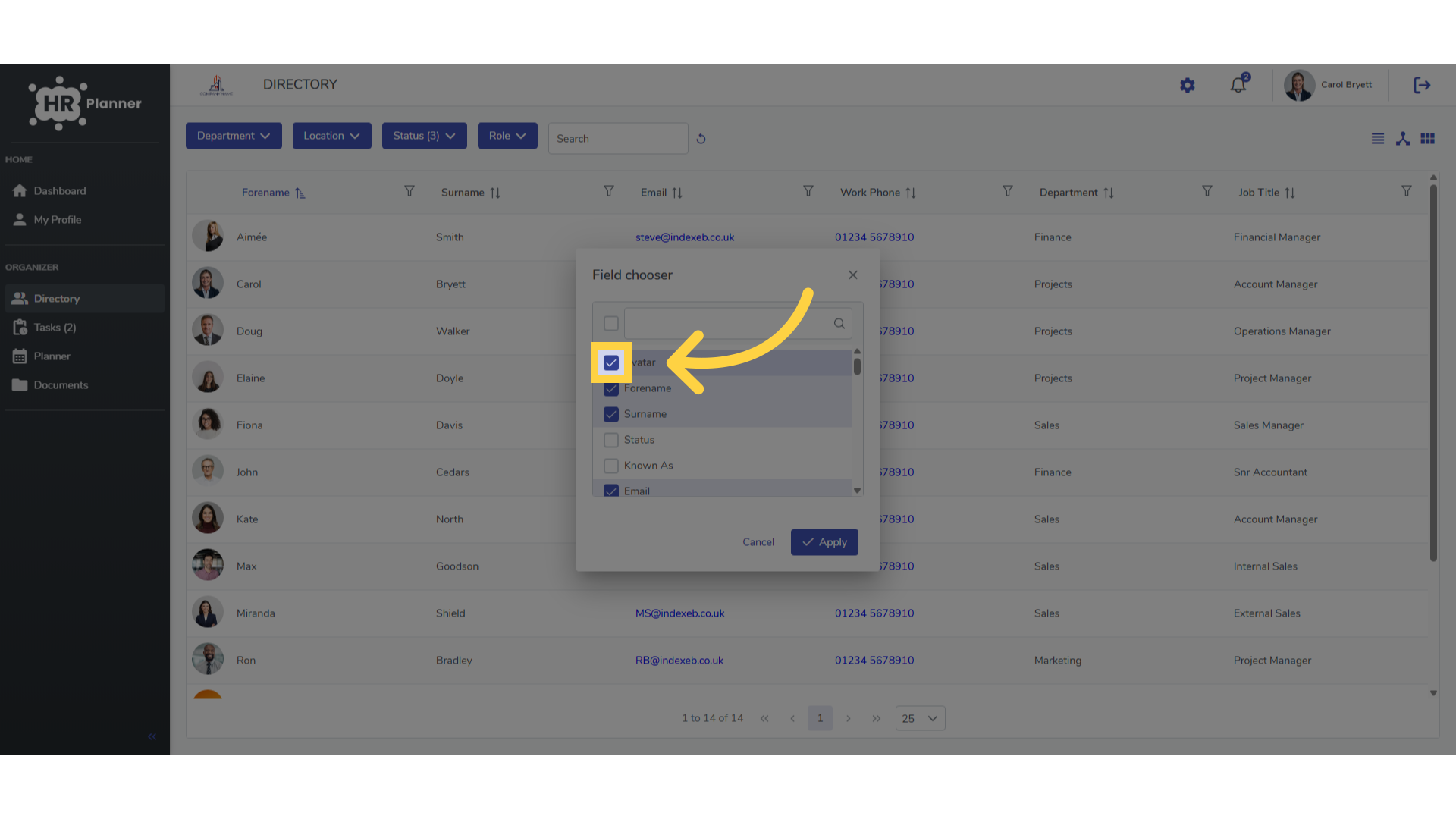Open Planner in sidebar
The width and height of the screenshot is (1456, 819).
click(x=85, y=356)
